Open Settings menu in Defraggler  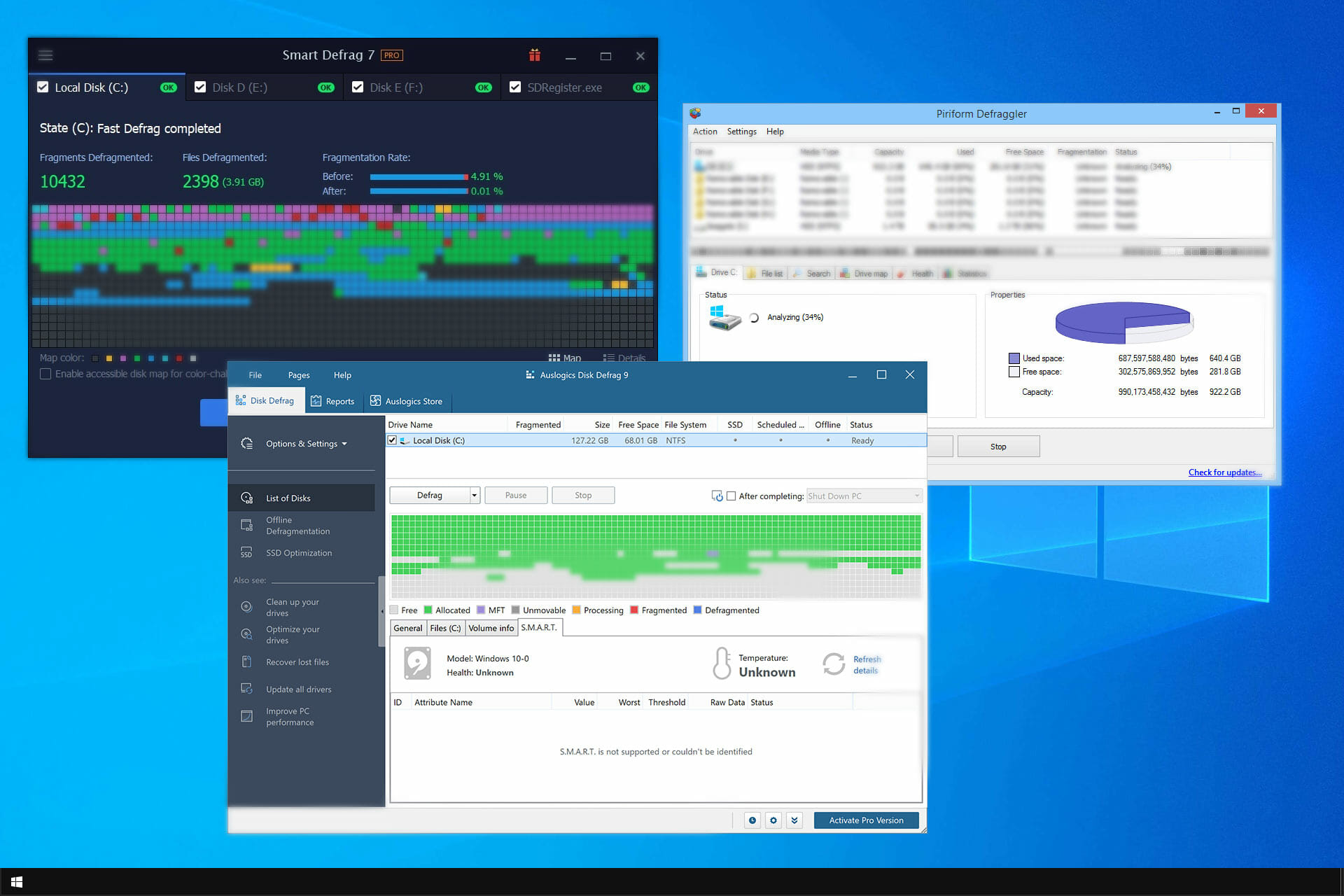[x=741, y=132]
